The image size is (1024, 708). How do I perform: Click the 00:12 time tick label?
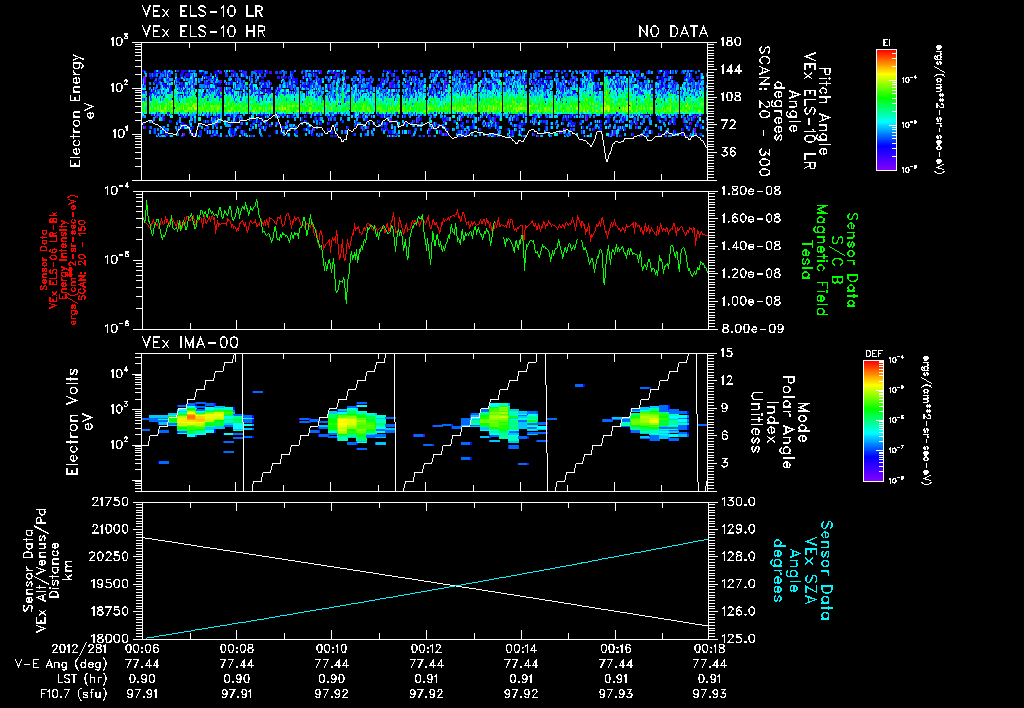(x=426, y=650)
